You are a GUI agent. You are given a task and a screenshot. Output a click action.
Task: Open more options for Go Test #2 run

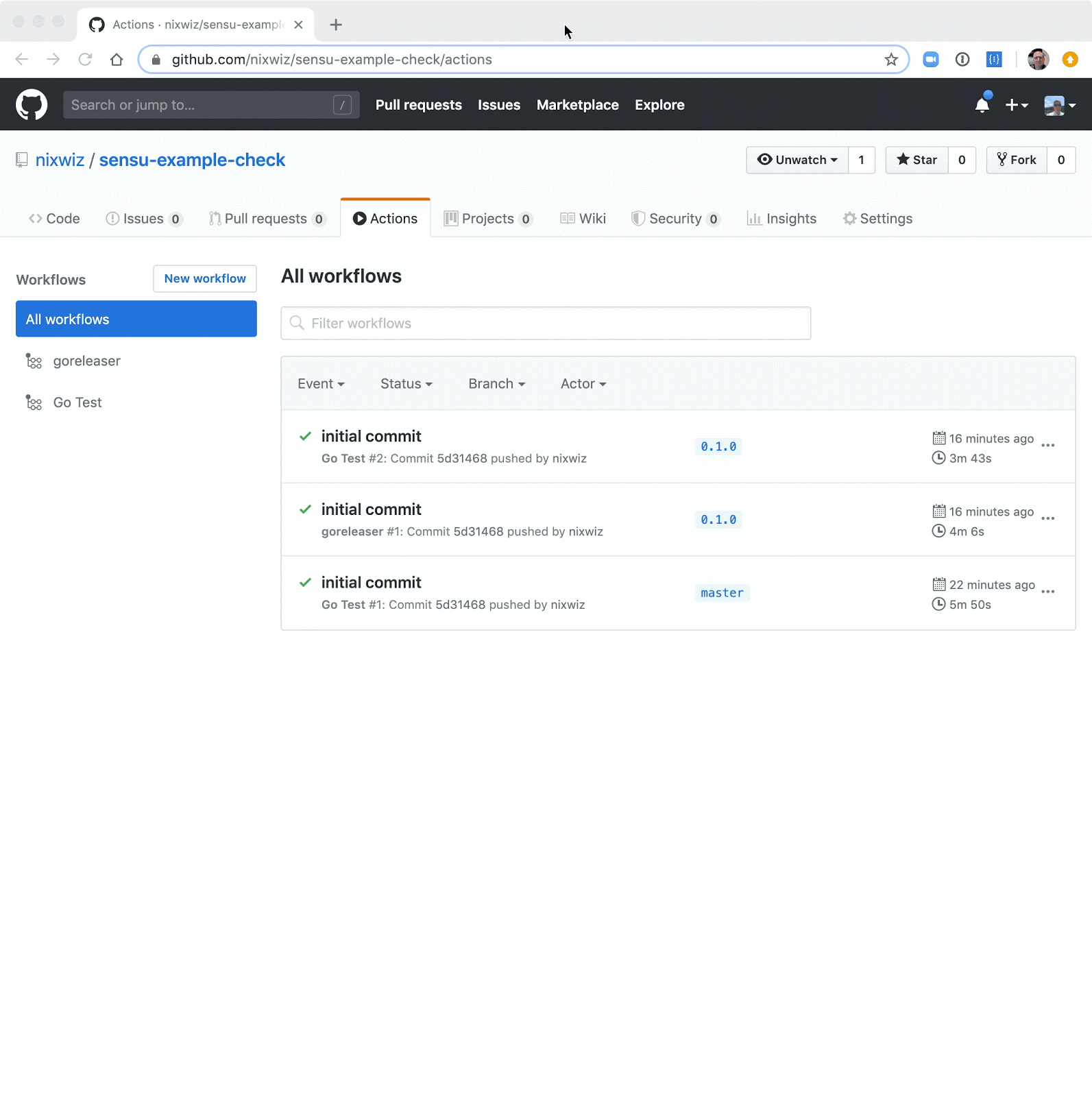(1047, 446)
